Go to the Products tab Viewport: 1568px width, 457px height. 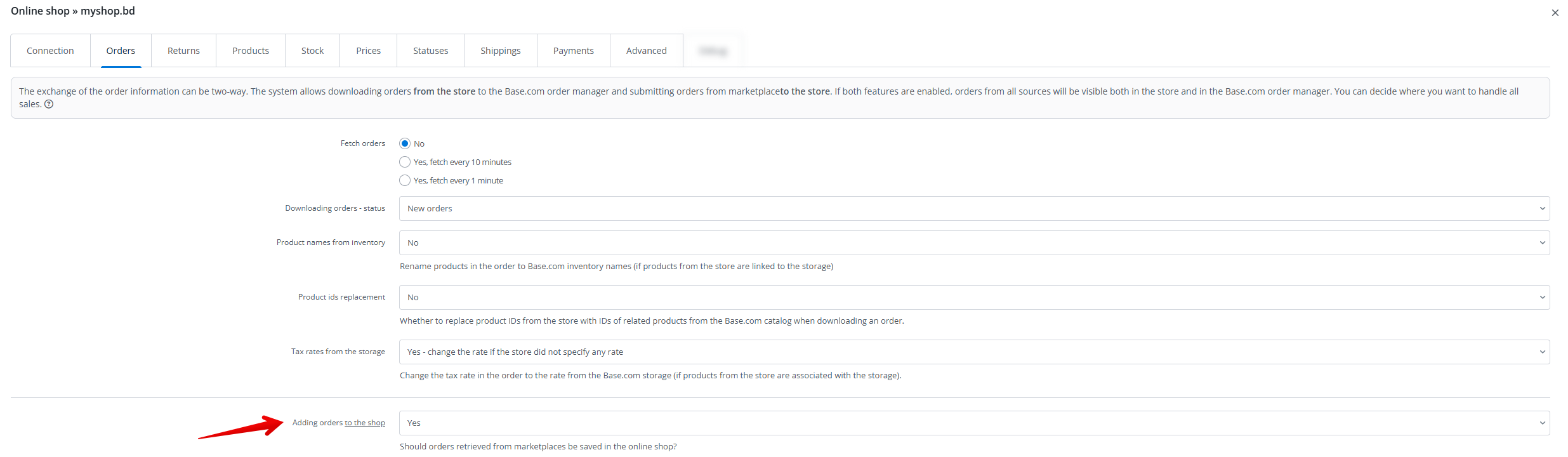pyautogui.click(x=250, y=51)
